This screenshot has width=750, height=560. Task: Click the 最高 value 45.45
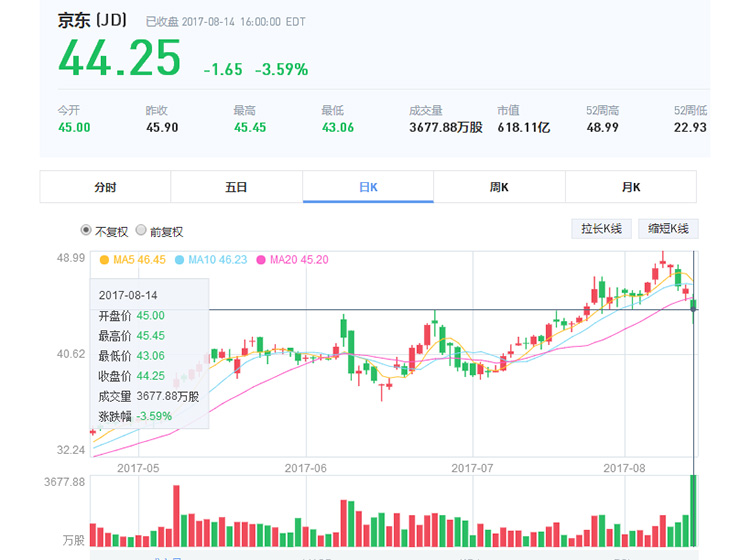(250, 128)
